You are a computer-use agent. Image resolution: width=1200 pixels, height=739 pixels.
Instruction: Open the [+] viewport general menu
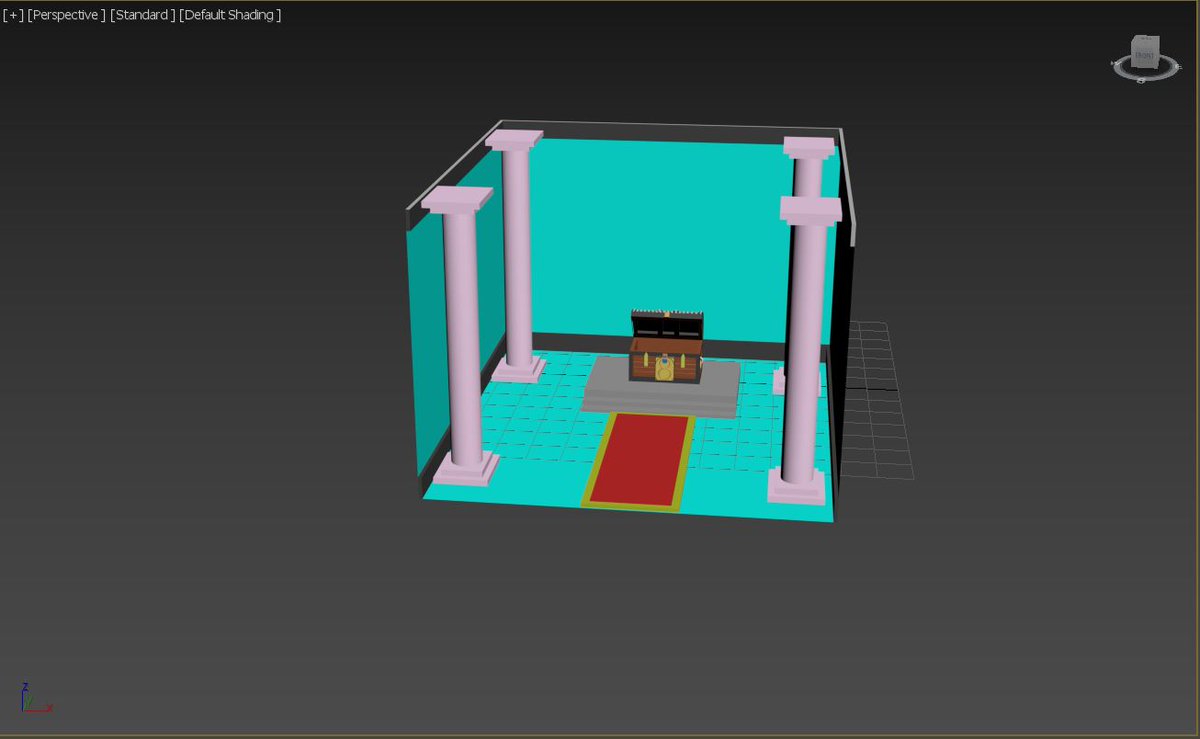tap(13, 15)
